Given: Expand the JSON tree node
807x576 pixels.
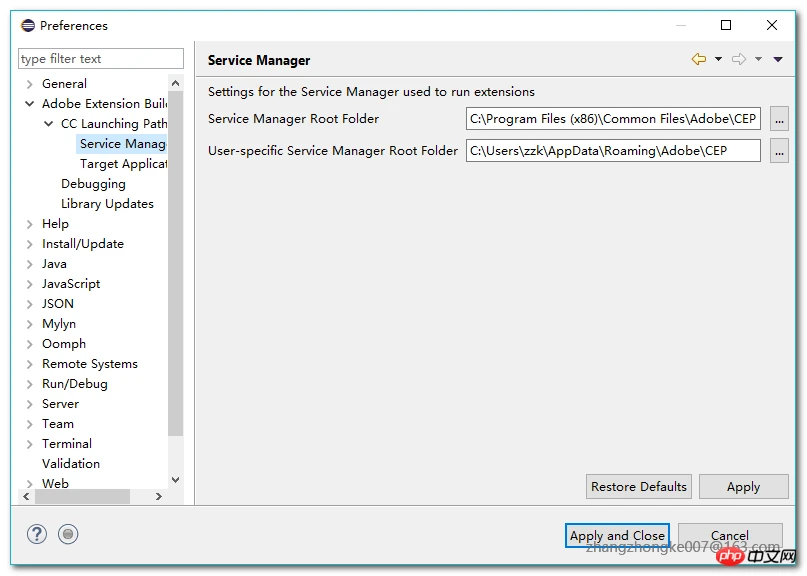Looking at the screenshot, I should (x=29, y=304).
